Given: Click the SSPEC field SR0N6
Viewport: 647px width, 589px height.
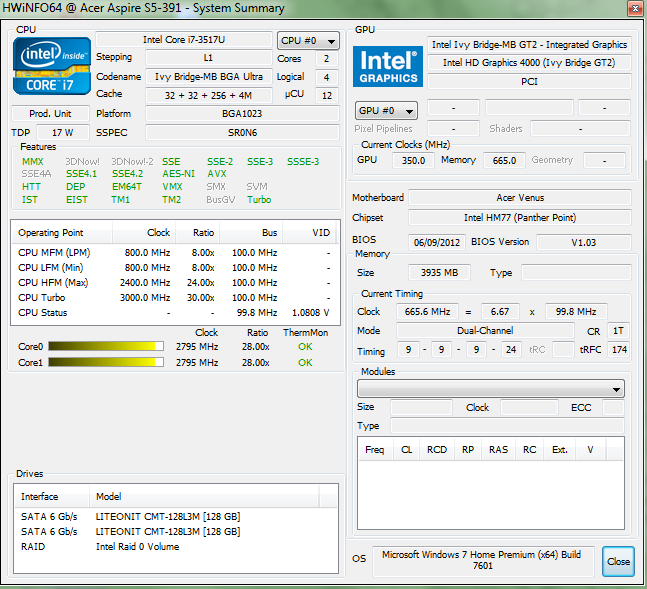Looking at the screenshot, I should [242, 132].
